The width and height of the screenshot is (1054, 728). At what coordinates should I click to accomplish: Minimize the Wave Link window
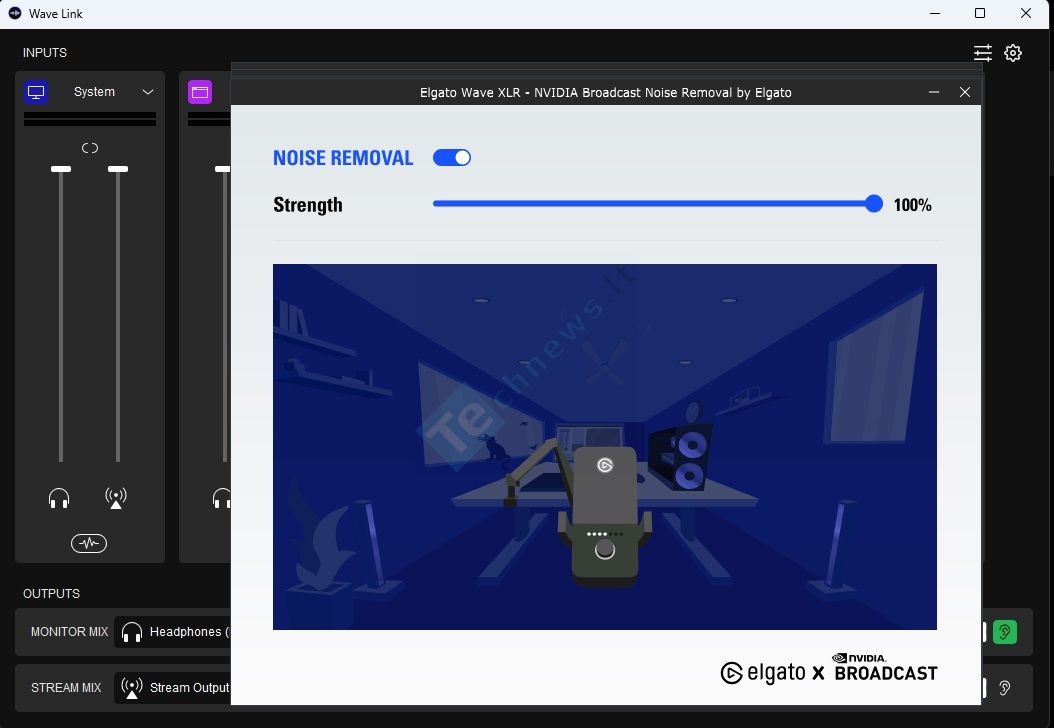(x=935, y=13)
